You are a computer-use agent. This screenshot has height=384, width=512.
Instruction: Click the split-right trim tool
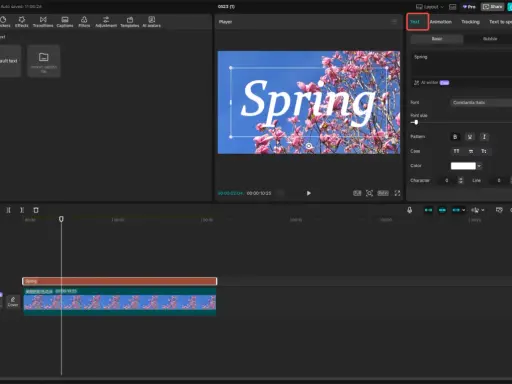22,210
